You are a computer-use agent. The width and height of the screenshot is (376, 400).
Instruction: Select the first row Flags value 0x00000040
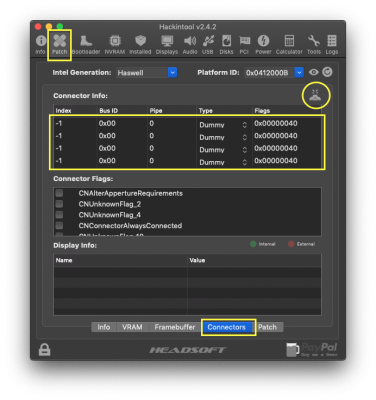click(x=276, y=123)
